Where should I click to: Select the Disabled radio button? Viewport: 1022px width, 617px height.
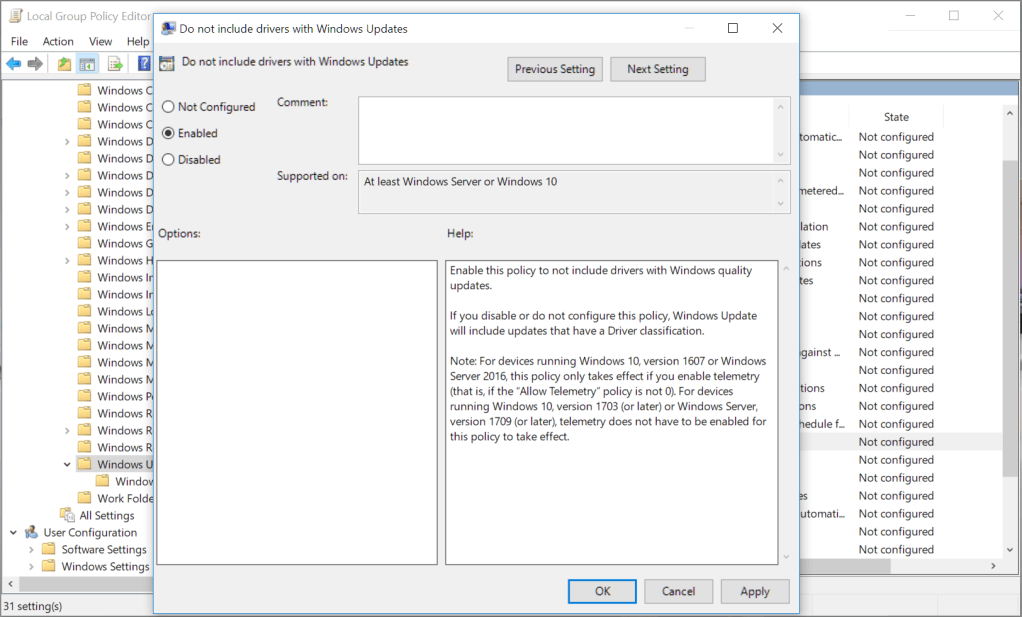pos(168,159)
